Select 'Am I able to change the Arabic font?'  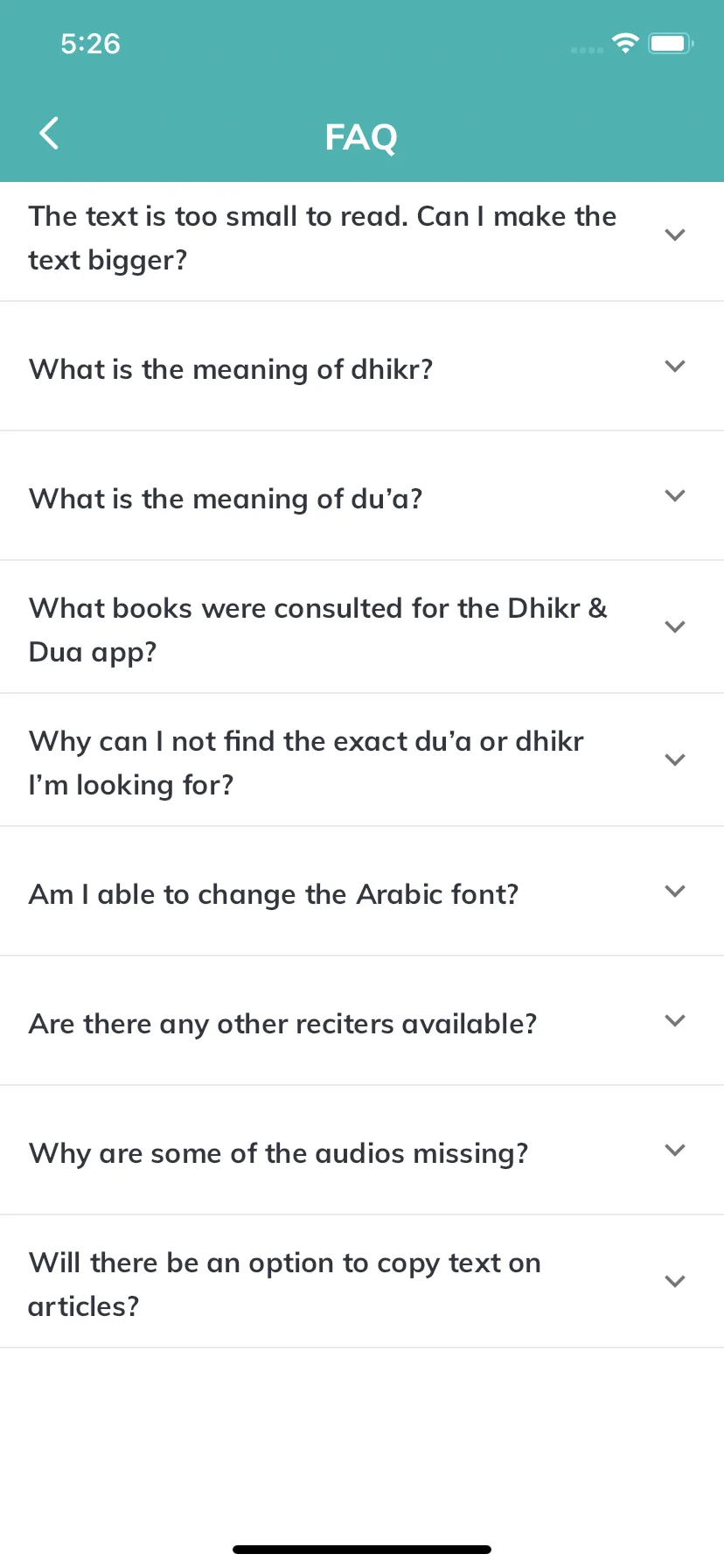tap(274, 894)
